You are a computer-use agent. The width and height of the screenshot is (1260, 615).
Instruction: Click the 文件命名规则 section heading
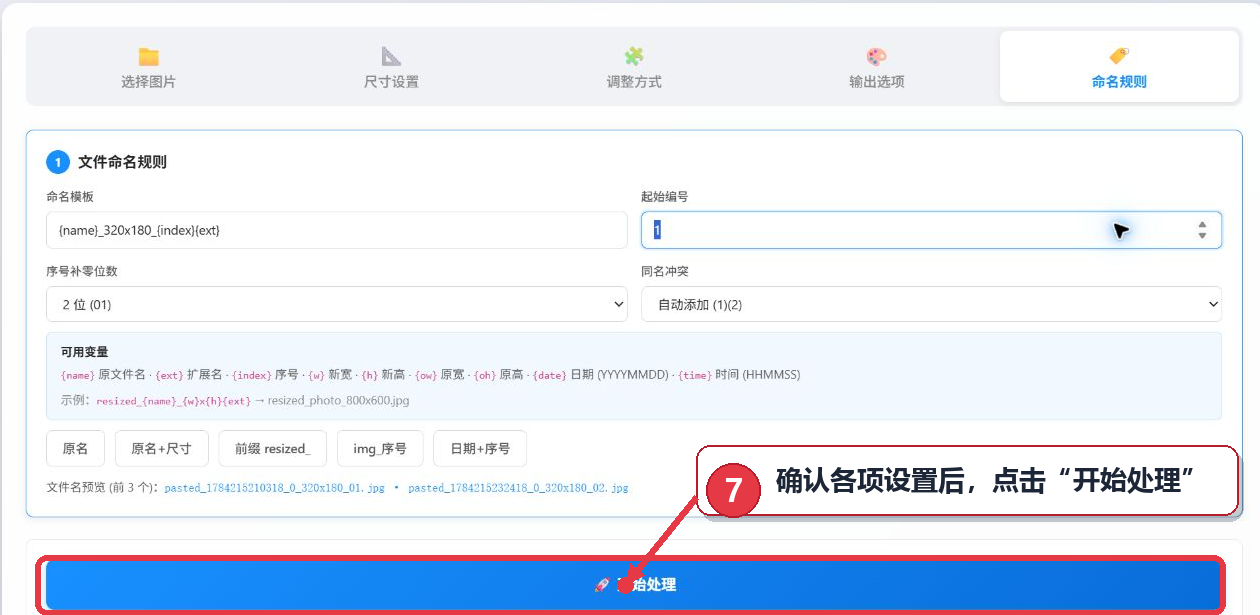(122, 162)
